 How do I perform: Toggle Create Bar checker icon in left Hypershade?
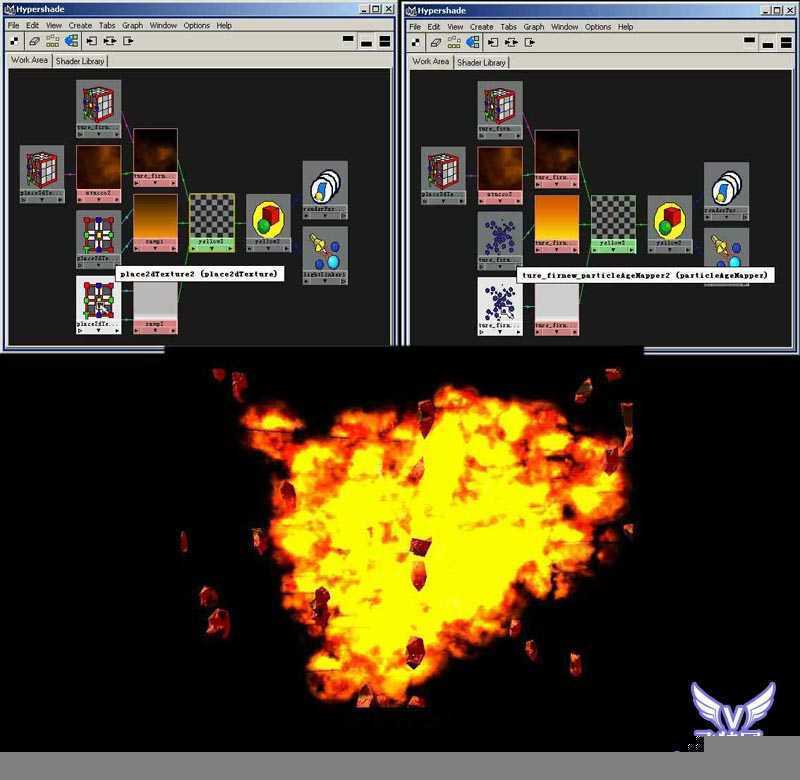pyautogui.click(x=15, y=41)
